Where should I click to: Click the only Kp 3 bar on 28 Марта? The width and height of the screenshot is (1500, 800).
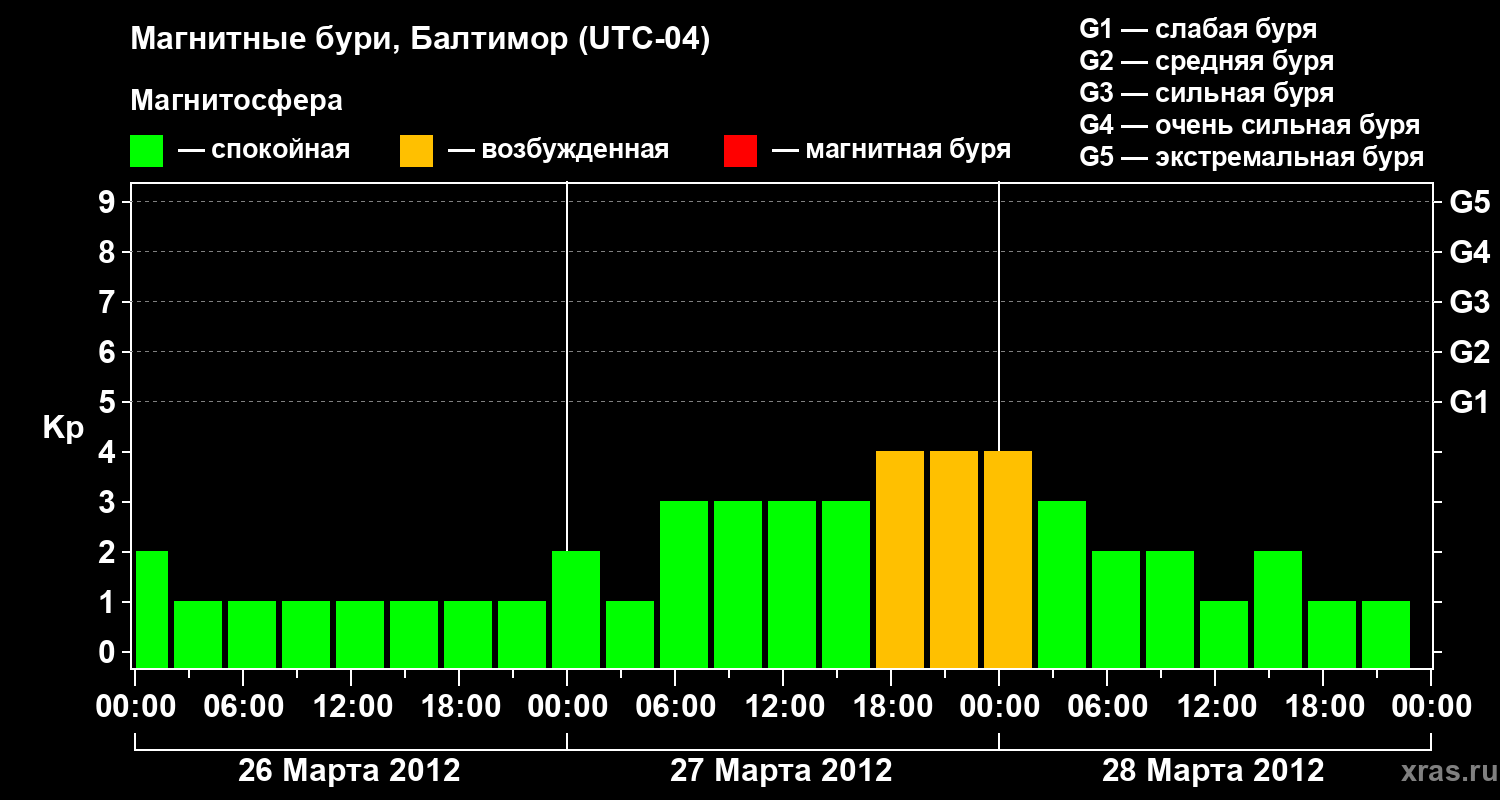click(1062, 584)
